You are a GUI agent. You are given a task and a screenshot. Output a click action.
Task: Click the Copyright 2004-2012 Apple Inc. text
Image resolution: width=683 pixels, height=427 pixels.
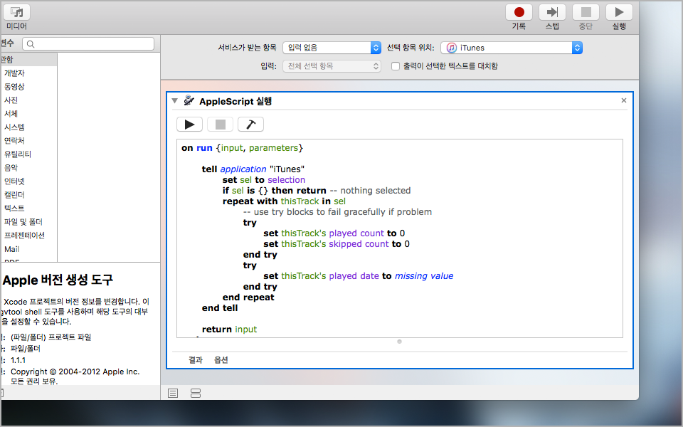74,372
